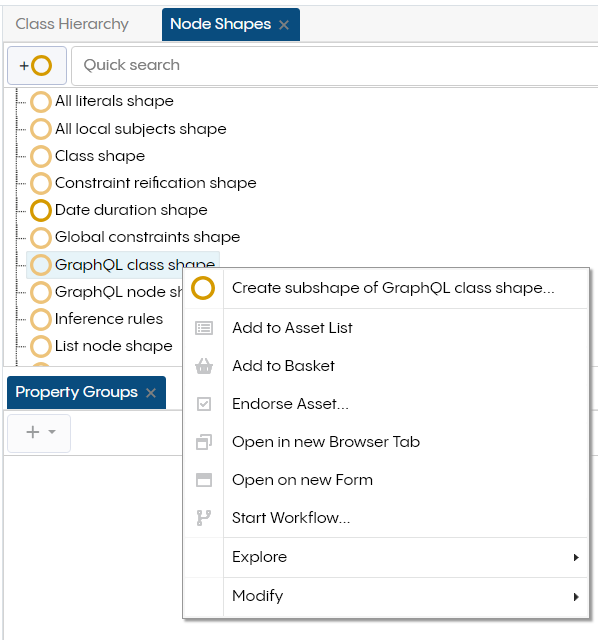Click the circle icon beside Inference rules
Screen dimensions: 598x640
41,319
